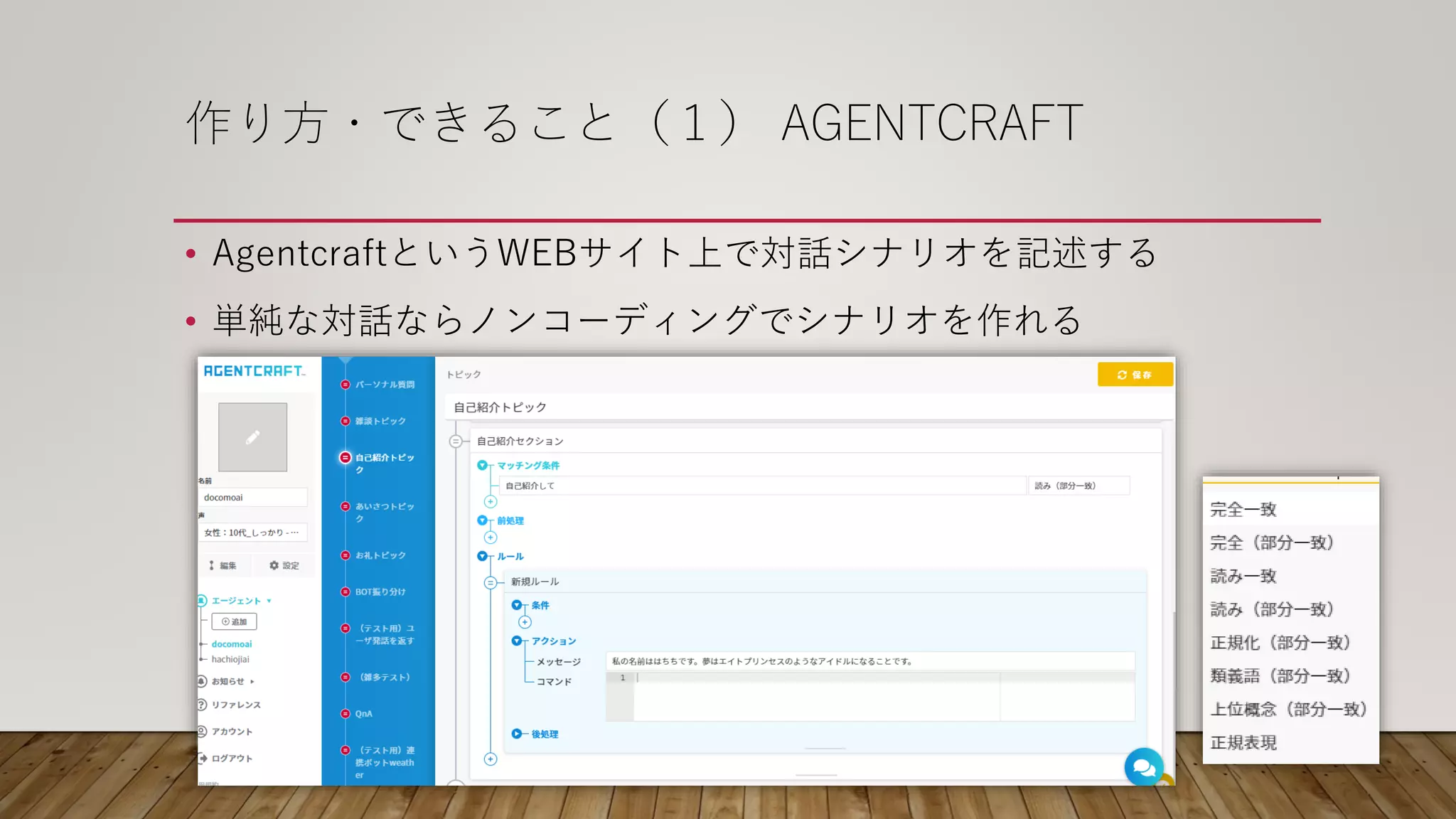Collapse the アクション group
This screenshot has width=1456, height=819.
(x=517, y=641)
